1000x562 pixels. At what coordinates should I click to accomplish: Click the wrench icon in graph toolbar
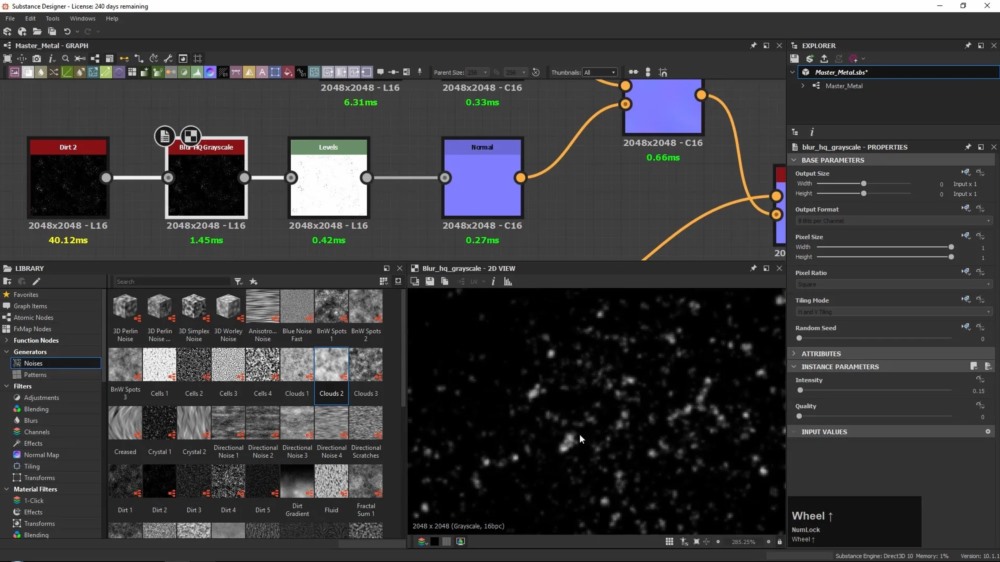click(x=168, y=59)
